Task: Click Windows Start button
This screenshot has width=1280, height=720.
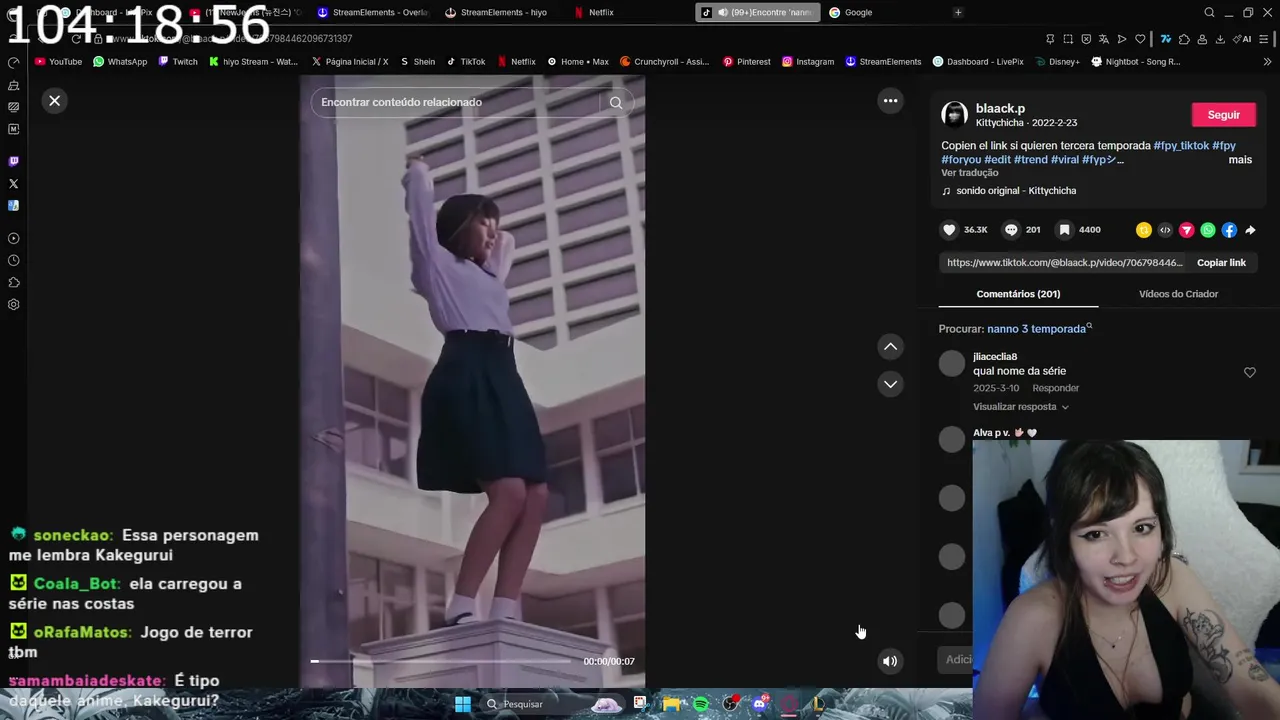Action: coord(462,704)
